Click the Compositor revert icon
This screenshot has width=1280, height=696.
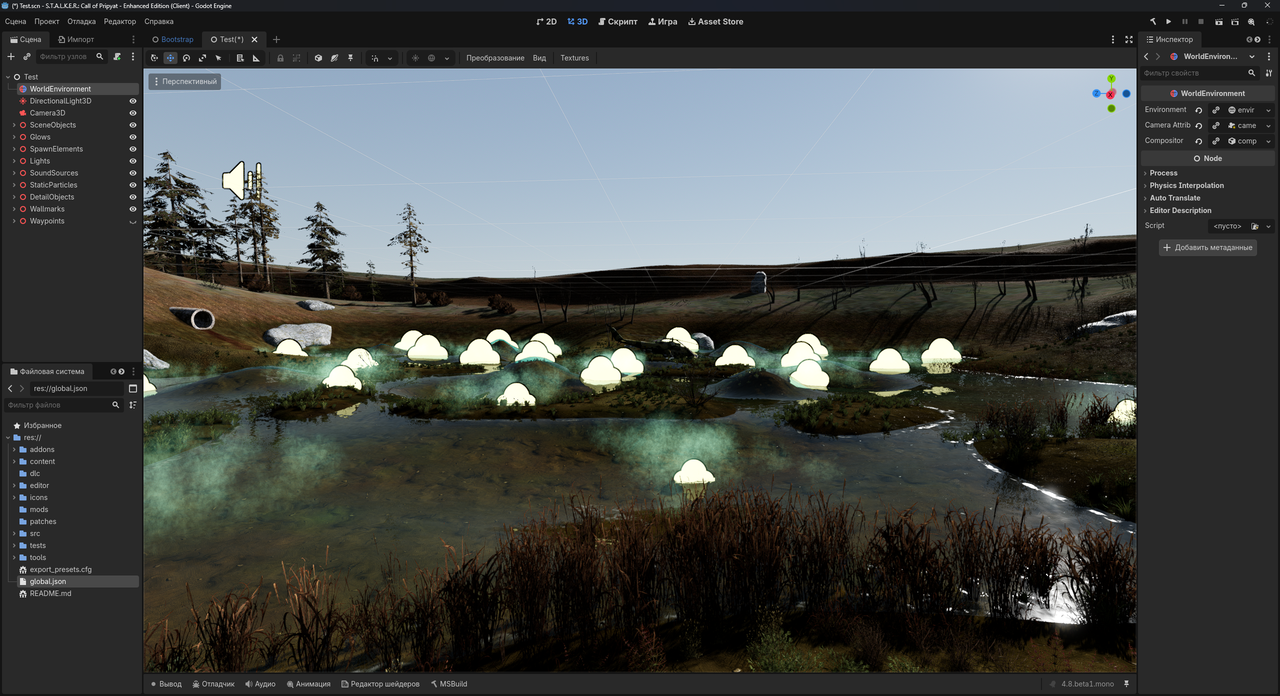1199,141
